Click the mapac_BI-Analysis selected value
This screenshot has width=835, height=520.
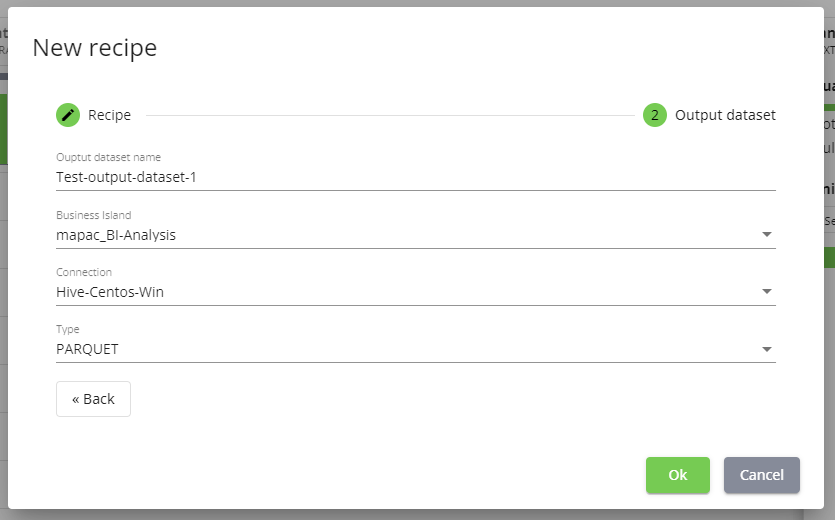pyautogui.click(x=116, y=235)
